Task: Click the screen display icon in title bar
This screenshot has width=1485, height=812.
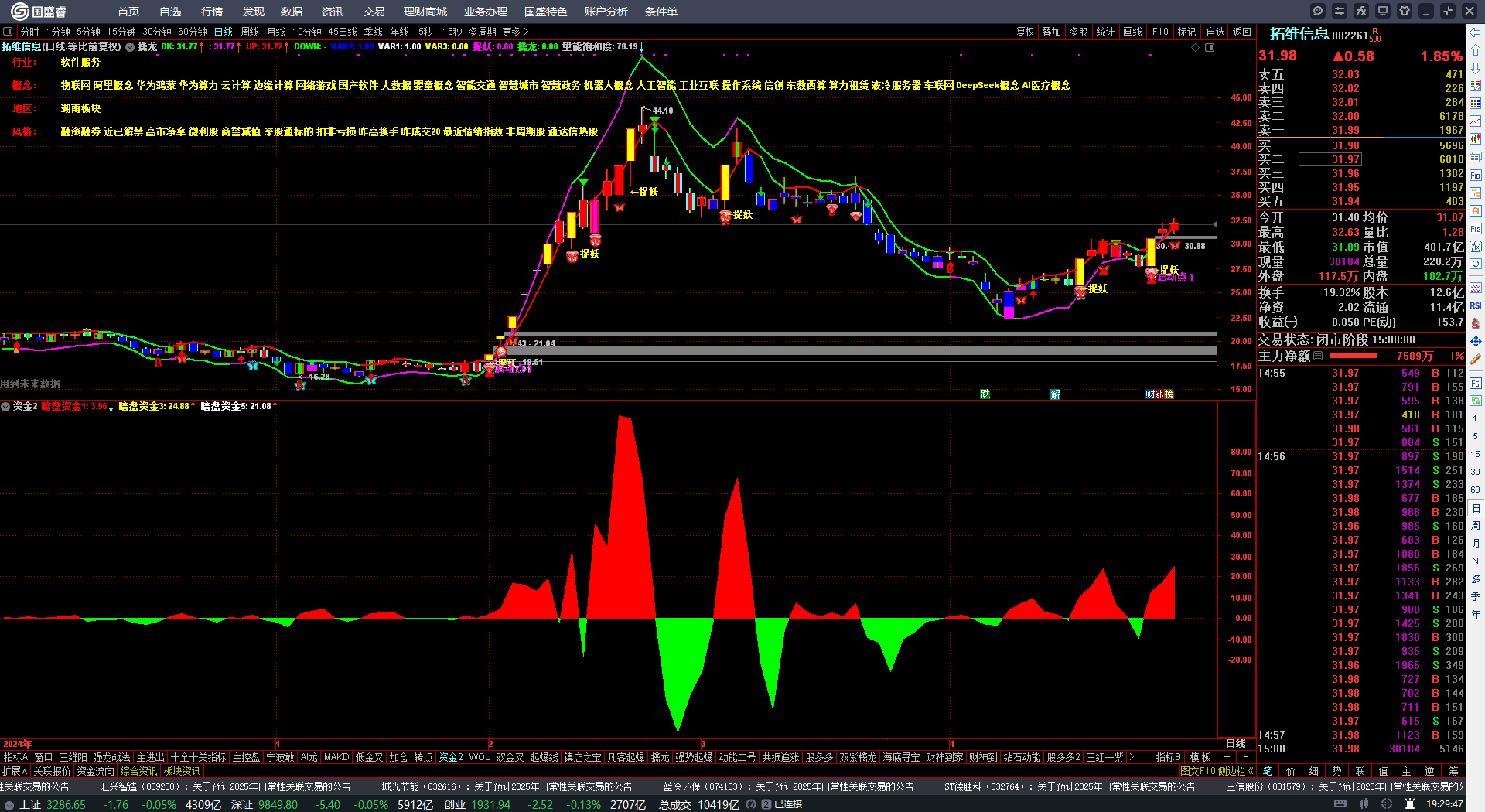Action: pos(1383,11)
